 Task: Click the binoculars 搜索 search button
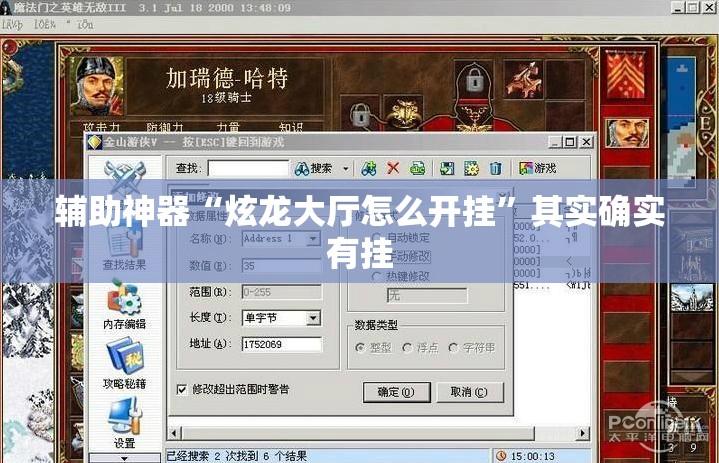point(314,169)
